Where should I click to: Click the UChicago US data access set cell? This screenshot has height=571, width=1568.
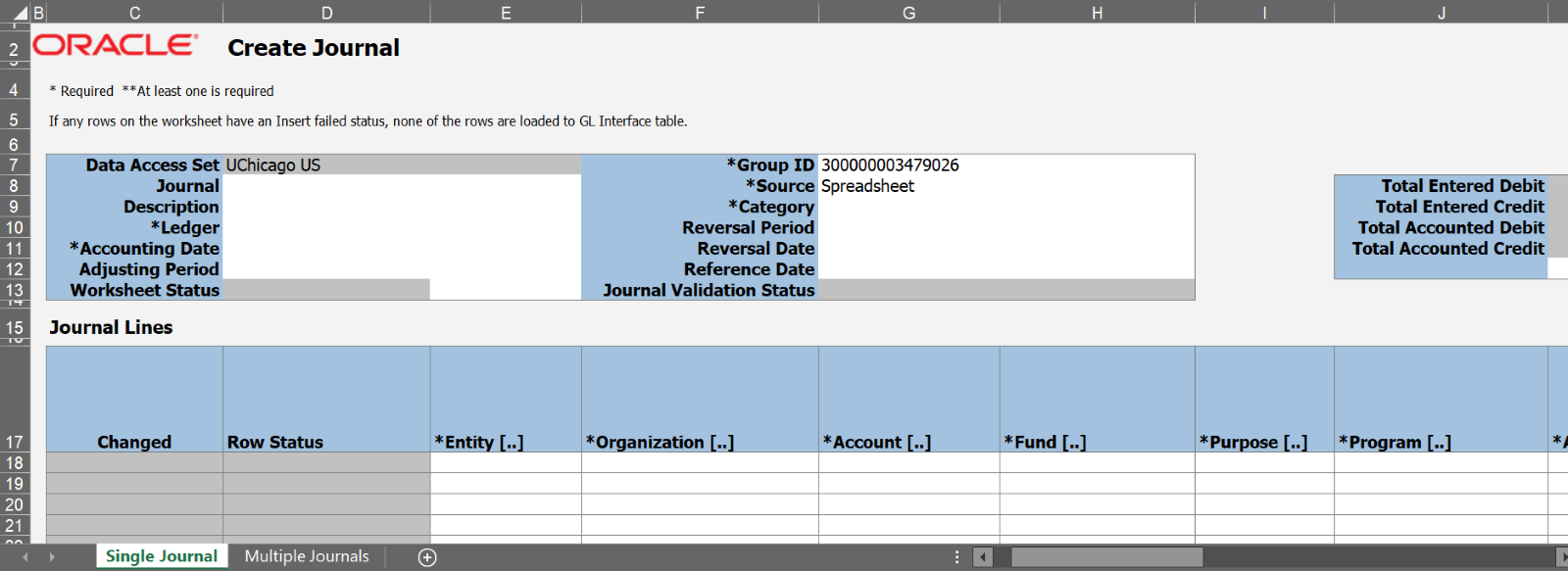pos(402,165)
